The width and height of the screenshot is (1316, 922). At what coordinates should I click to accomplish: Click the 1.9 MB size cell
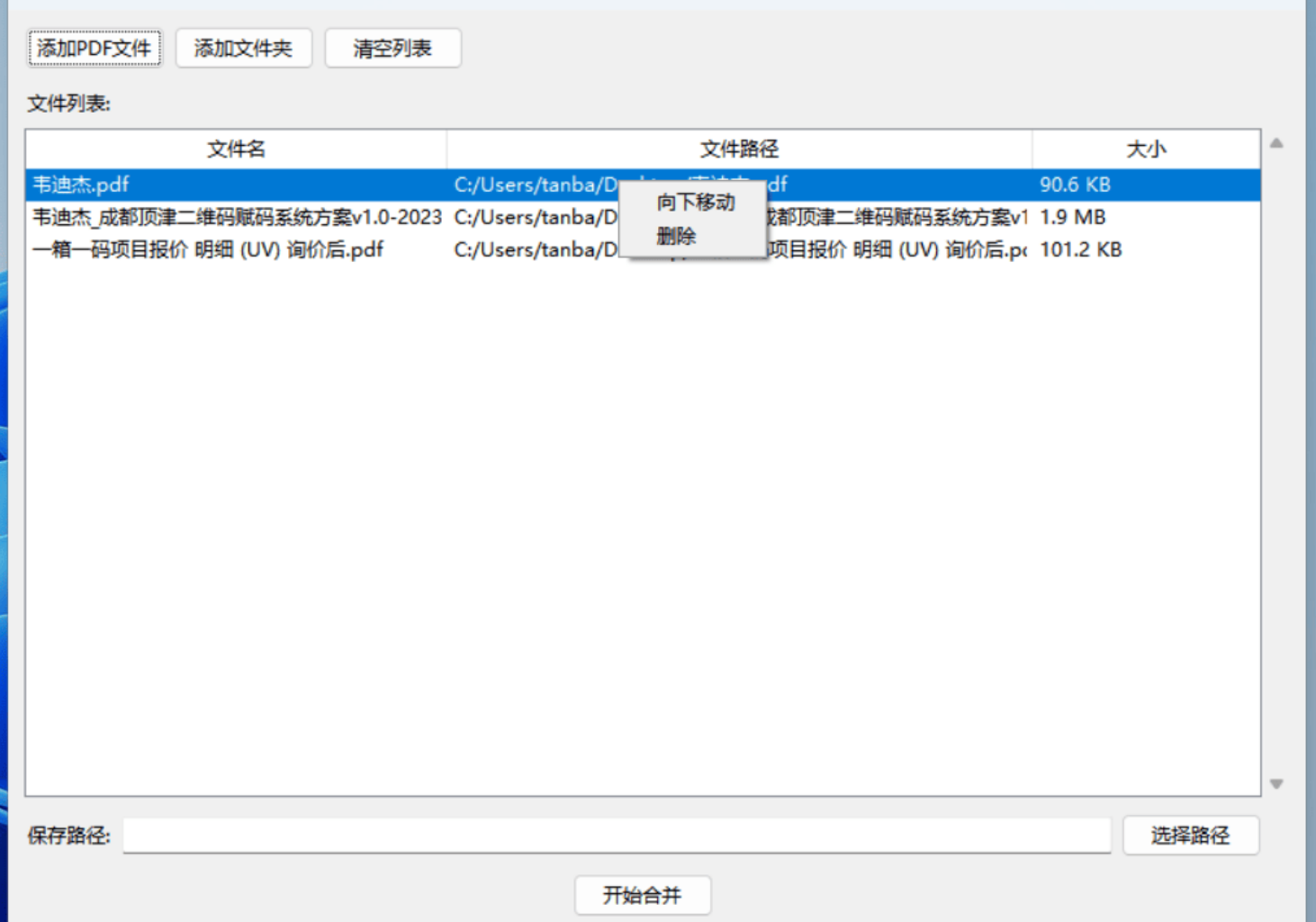1072,218
